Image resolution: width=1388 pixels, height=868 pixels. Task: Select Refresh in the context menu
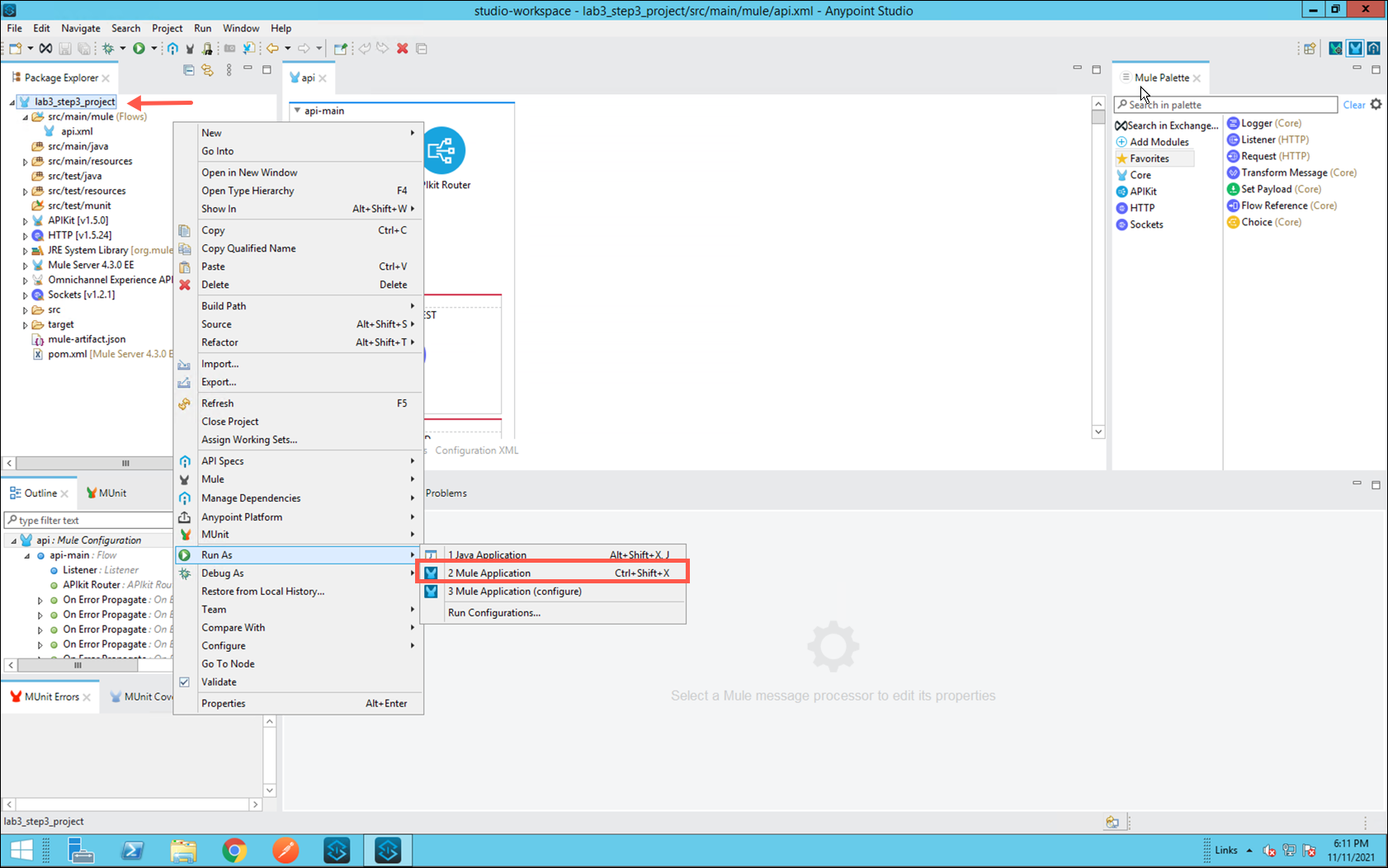pyautogui.click(x=299, y=403)
